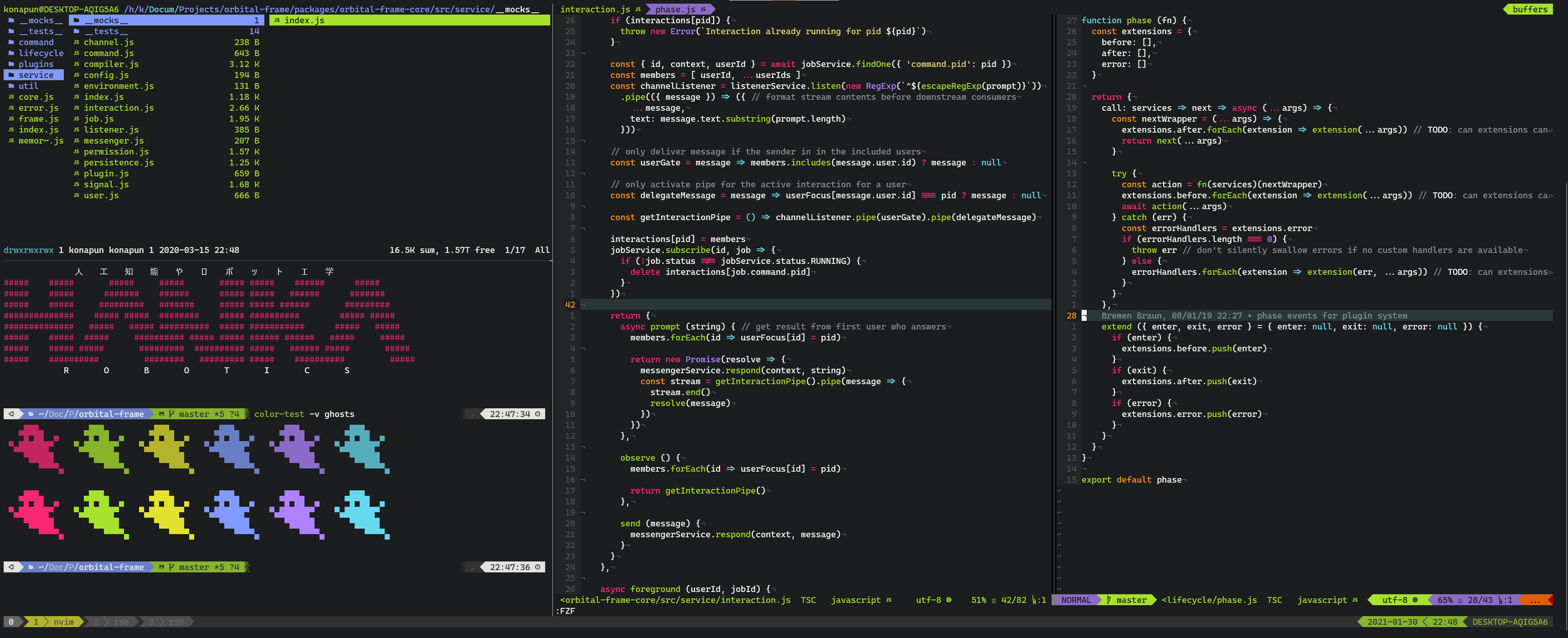The width and height of the screenshot is (1568, 638).
Task: Click the :FZF command line field
Action: [x=567, y=611]
